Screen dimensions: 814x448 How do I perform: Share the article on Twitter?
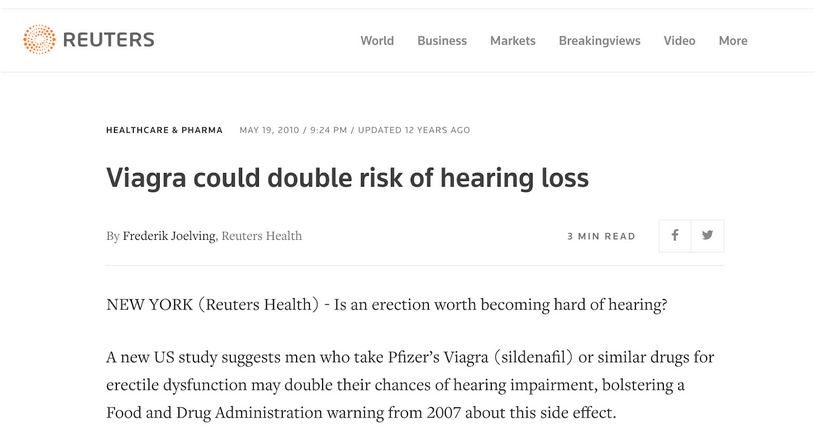[708, 236]
